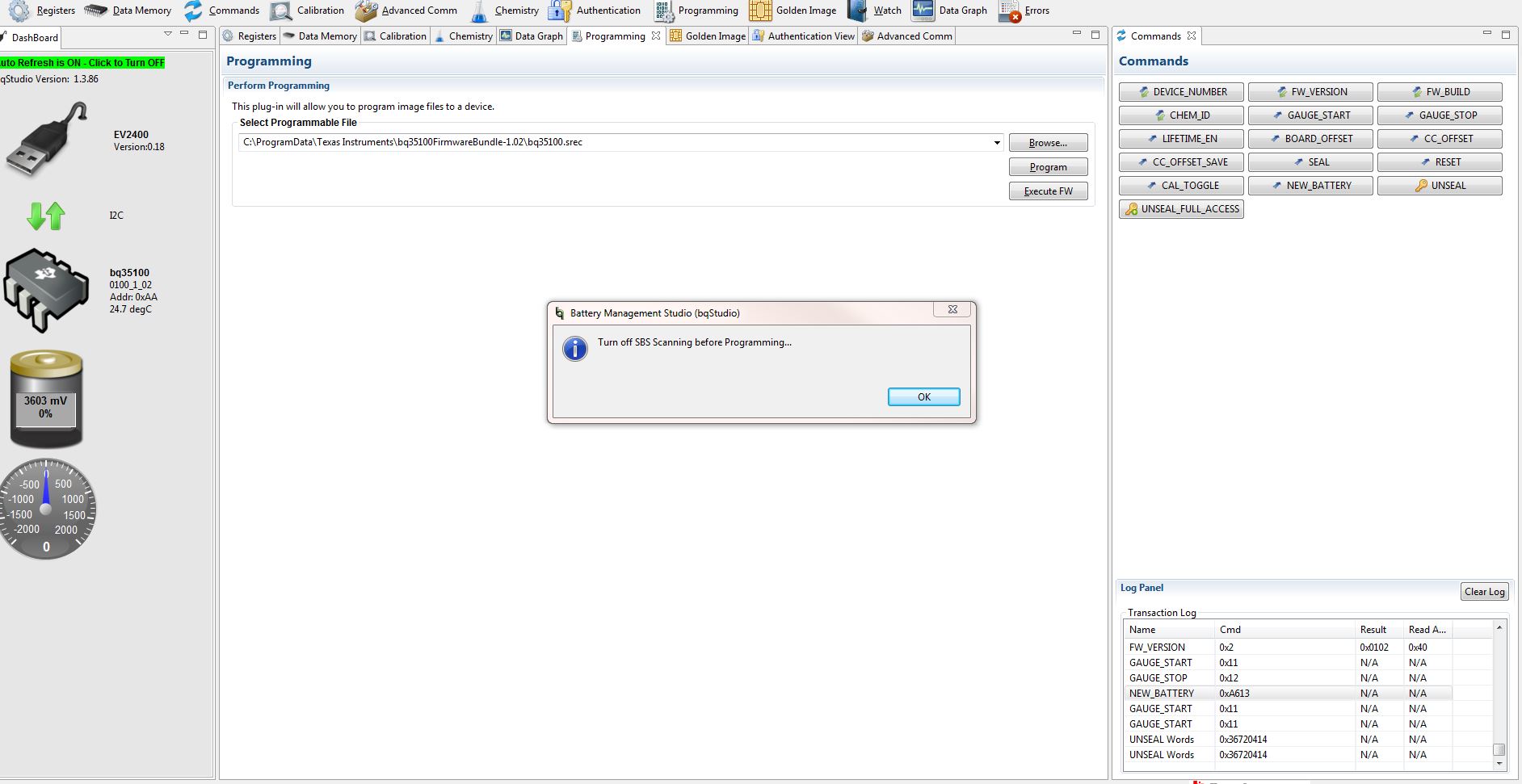Show Errors via the toolbar icon
This screenshot has height=784, width=1522.
tap(1010, 10)
